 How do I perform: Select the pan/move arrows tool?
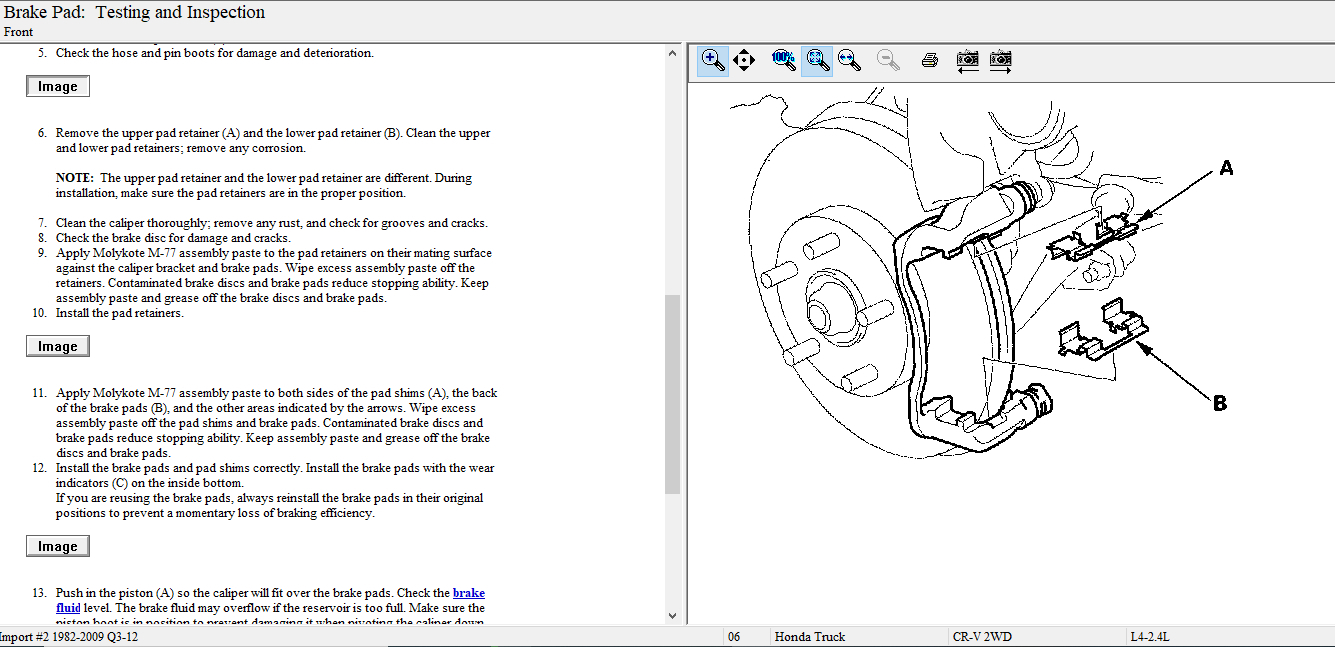point(744,61)
